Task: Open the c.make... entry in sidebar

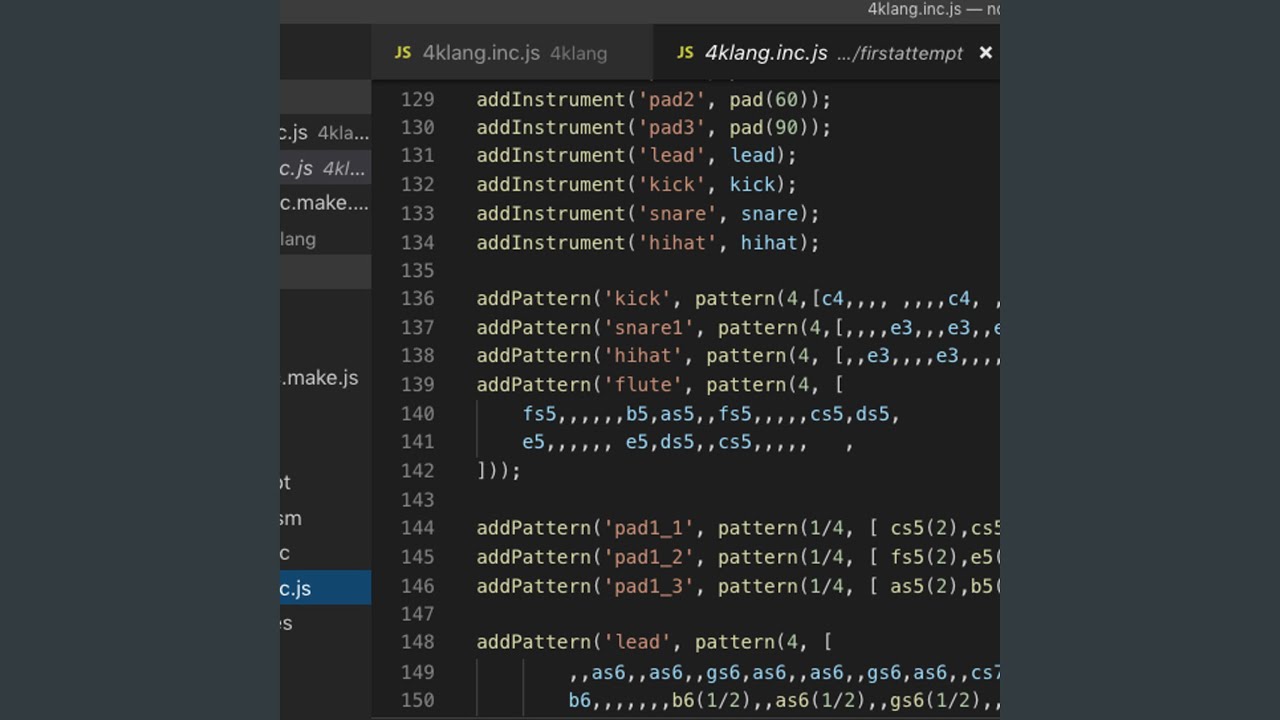Action: 325,203
